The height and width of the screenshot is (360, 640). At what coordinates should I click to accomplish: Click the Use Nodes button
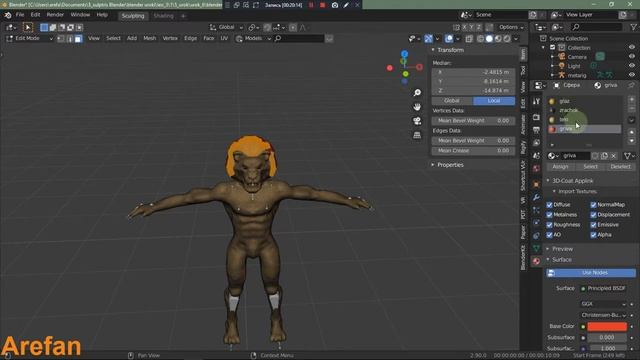[x=591, y=273]
